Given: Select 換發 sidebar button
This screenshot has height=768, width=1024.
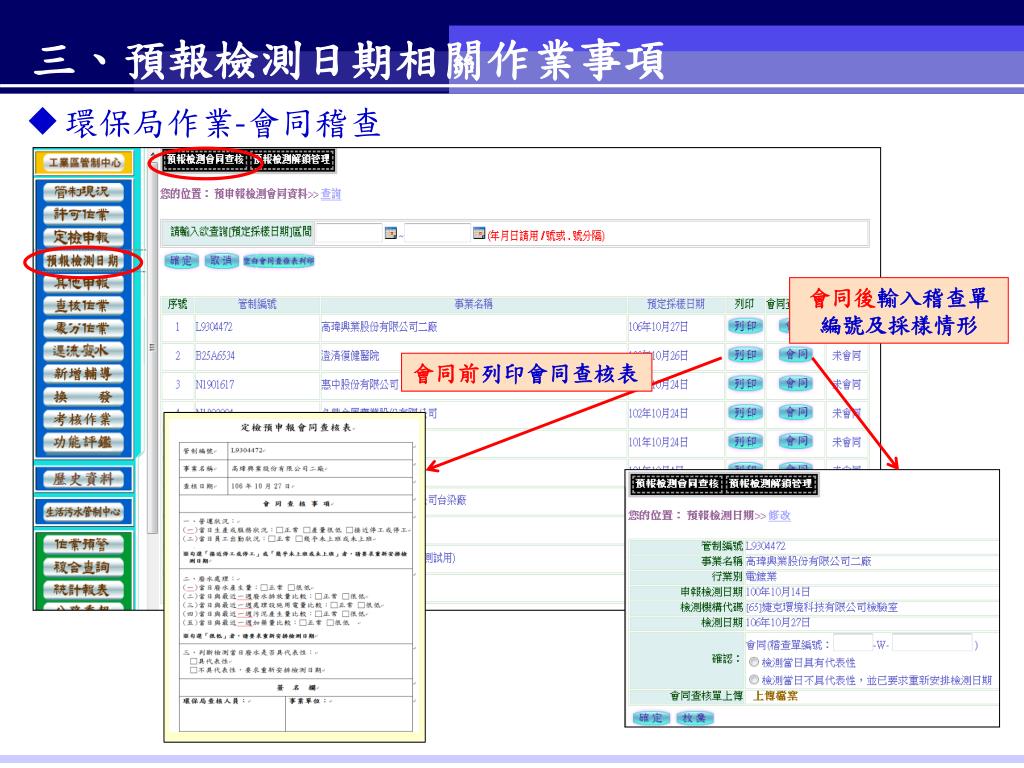Looking at the screenshot, I should (x=83, y=397).
